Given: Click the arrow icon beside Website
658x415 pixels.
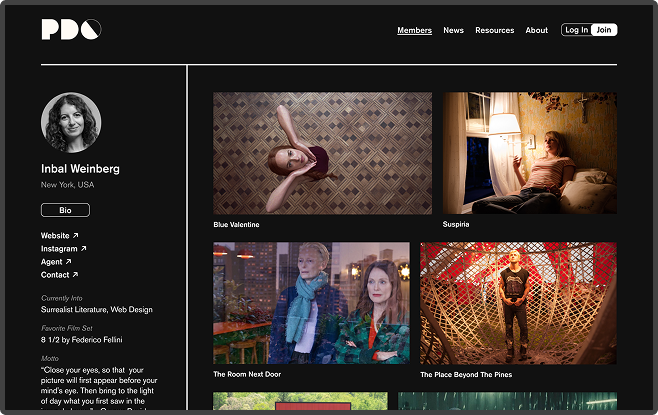Looking at the screenshot, I should pyautogui.click(x=75, y=236).
